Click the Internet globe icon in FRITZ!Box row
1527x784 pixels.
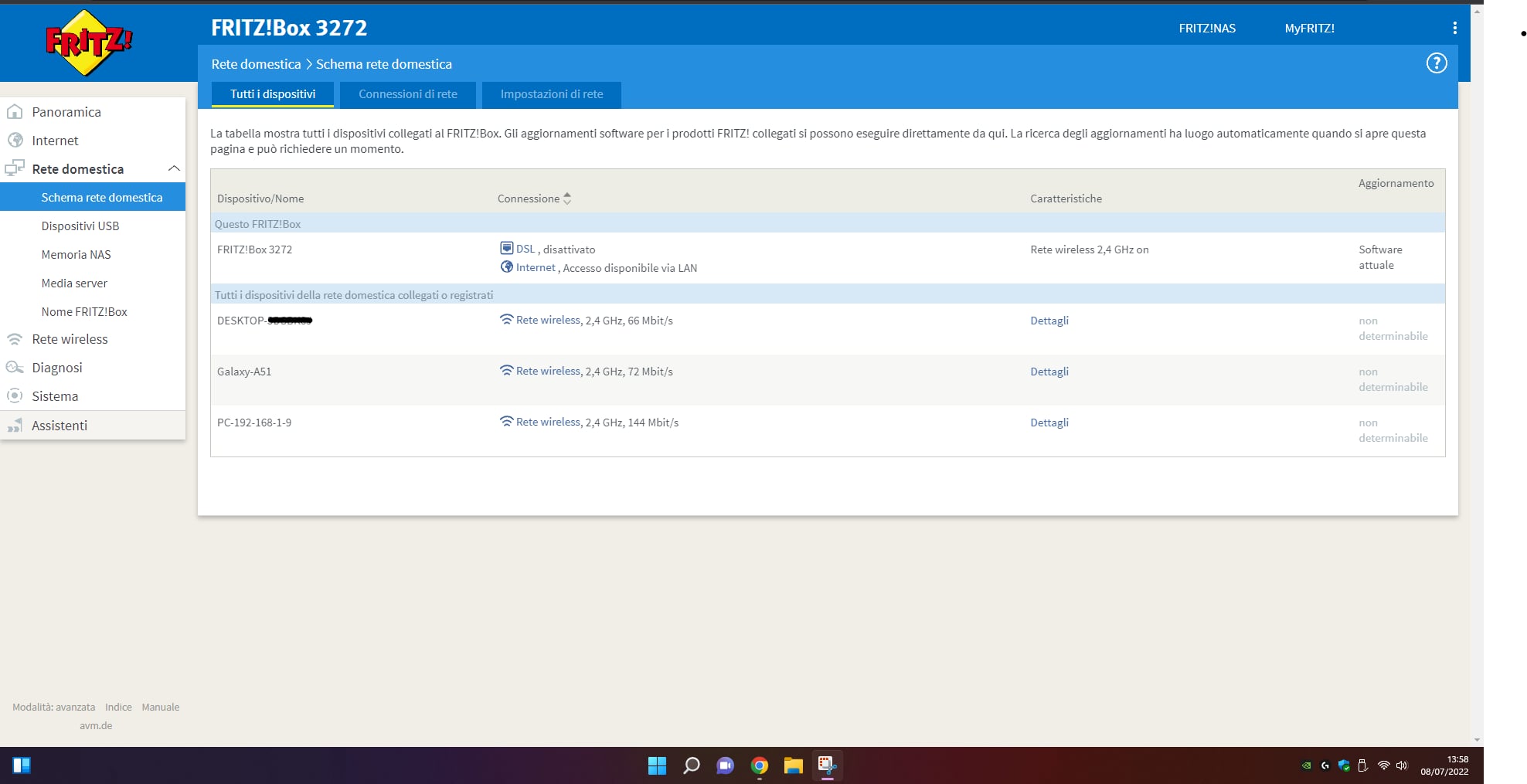pos(506,266)
